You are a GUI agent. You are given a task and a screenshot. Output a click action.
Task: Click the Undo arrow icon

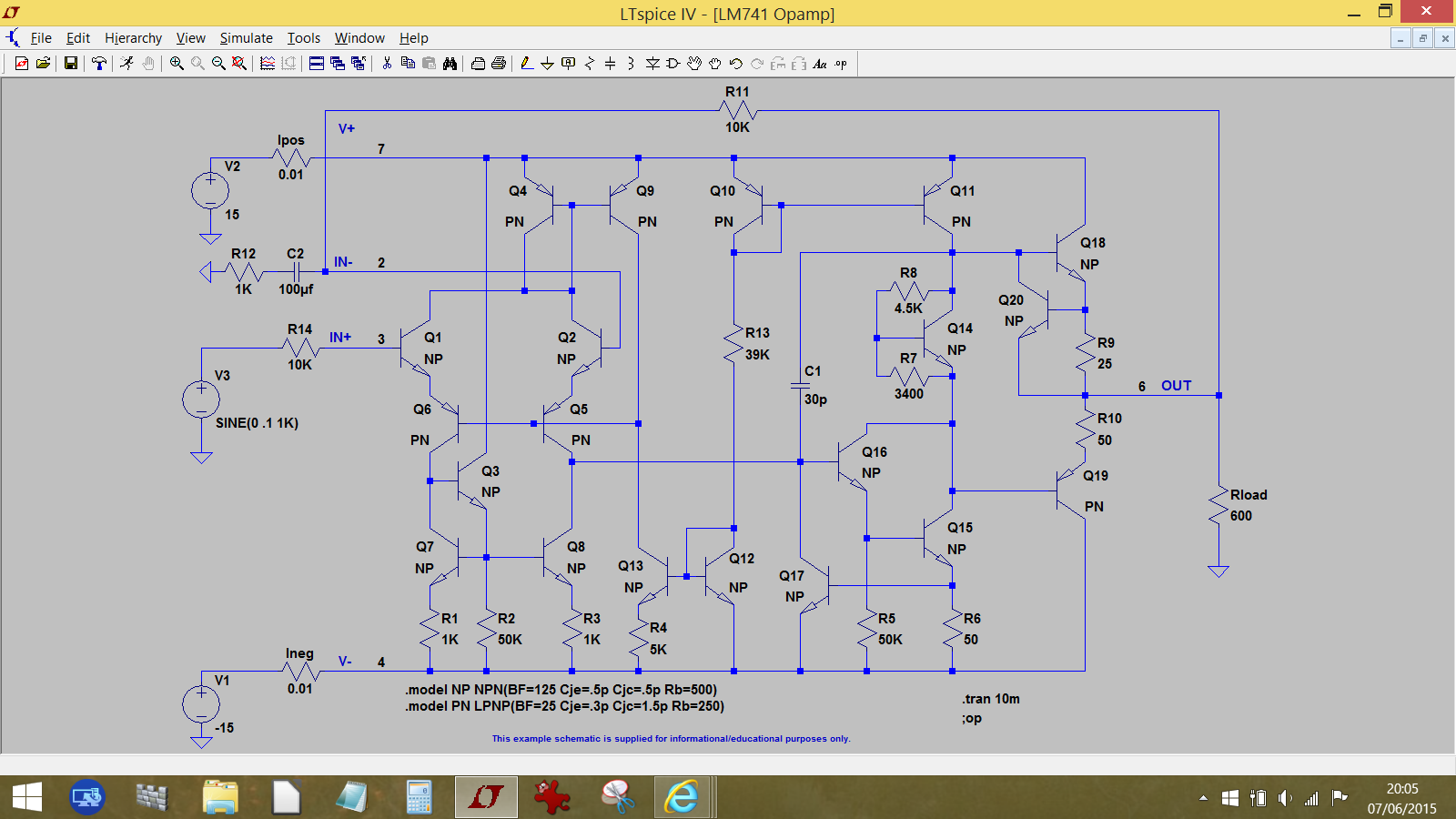[736, 64]
